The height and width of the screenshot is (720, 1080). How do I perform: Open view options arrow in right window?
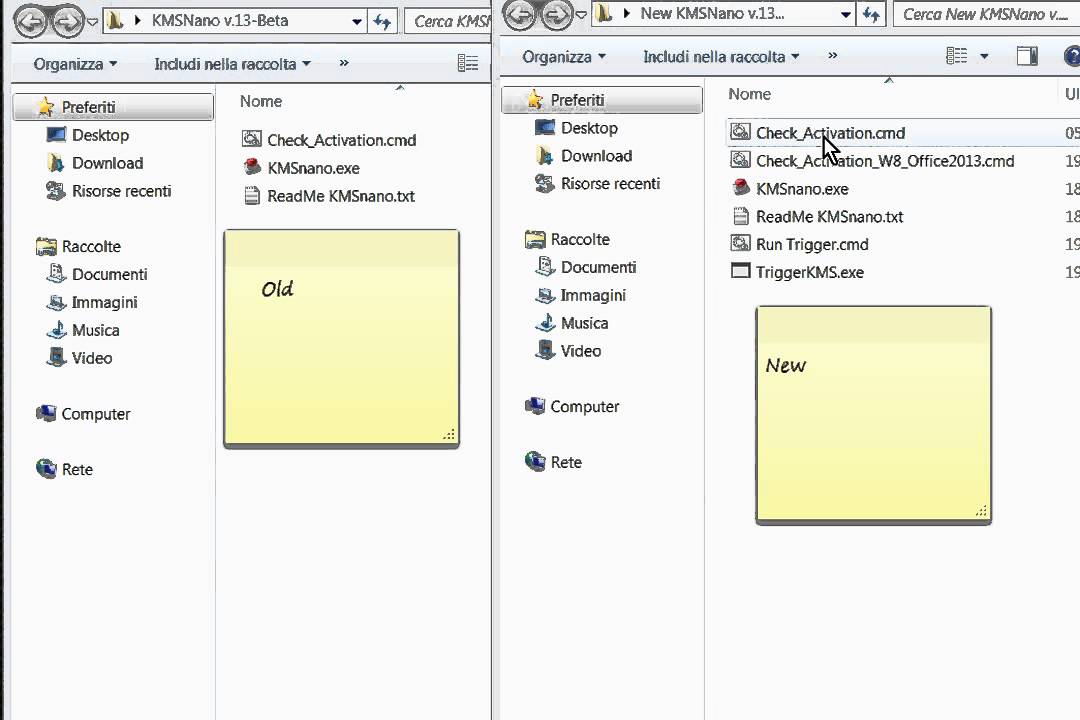tap(984, 56)
